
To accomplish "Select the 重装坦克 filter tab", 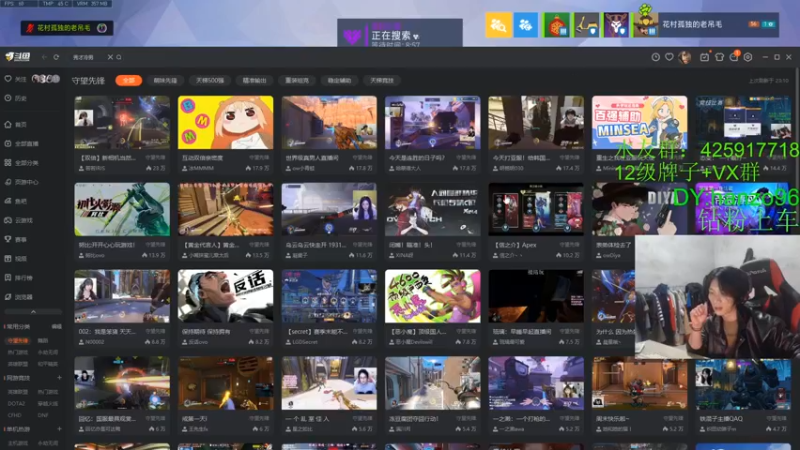I will click(297, 81).
